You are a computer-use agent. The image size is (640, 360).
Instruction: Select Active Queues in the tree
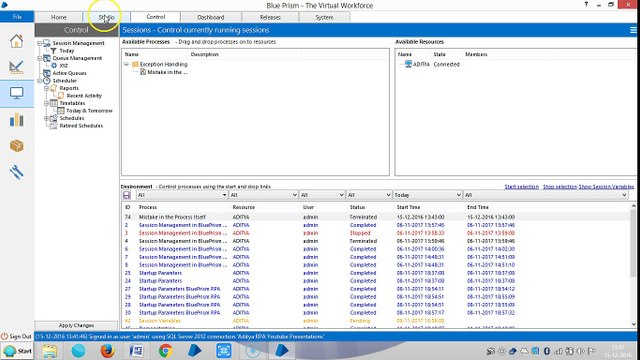pyautogui.click(x=69, y=73)
